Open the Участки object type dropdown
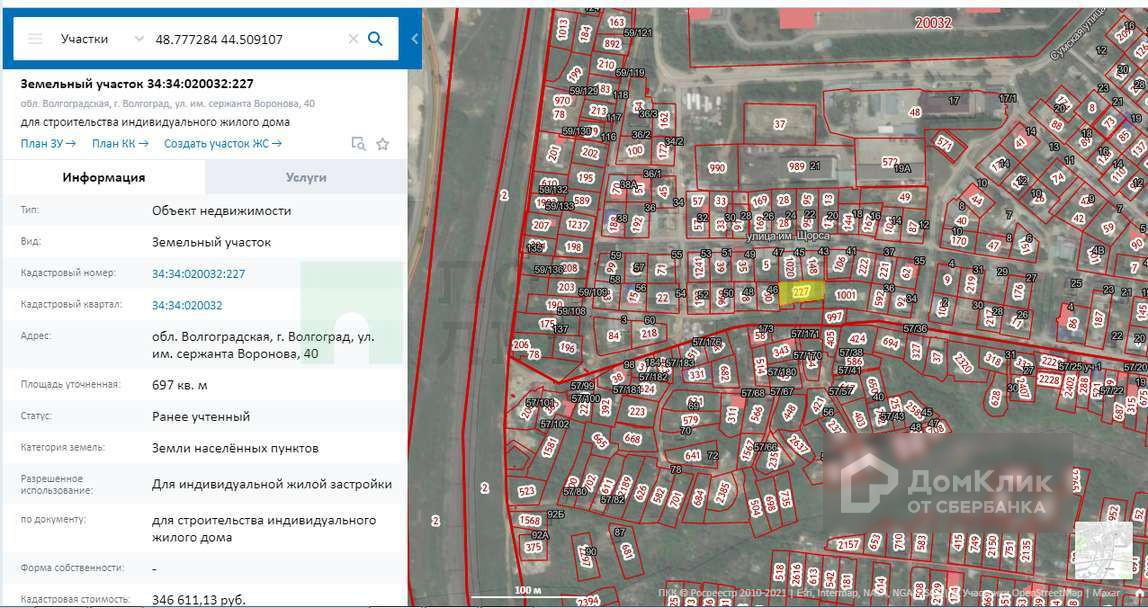Viewport: 1148px width, 608px height. [102, 39]
